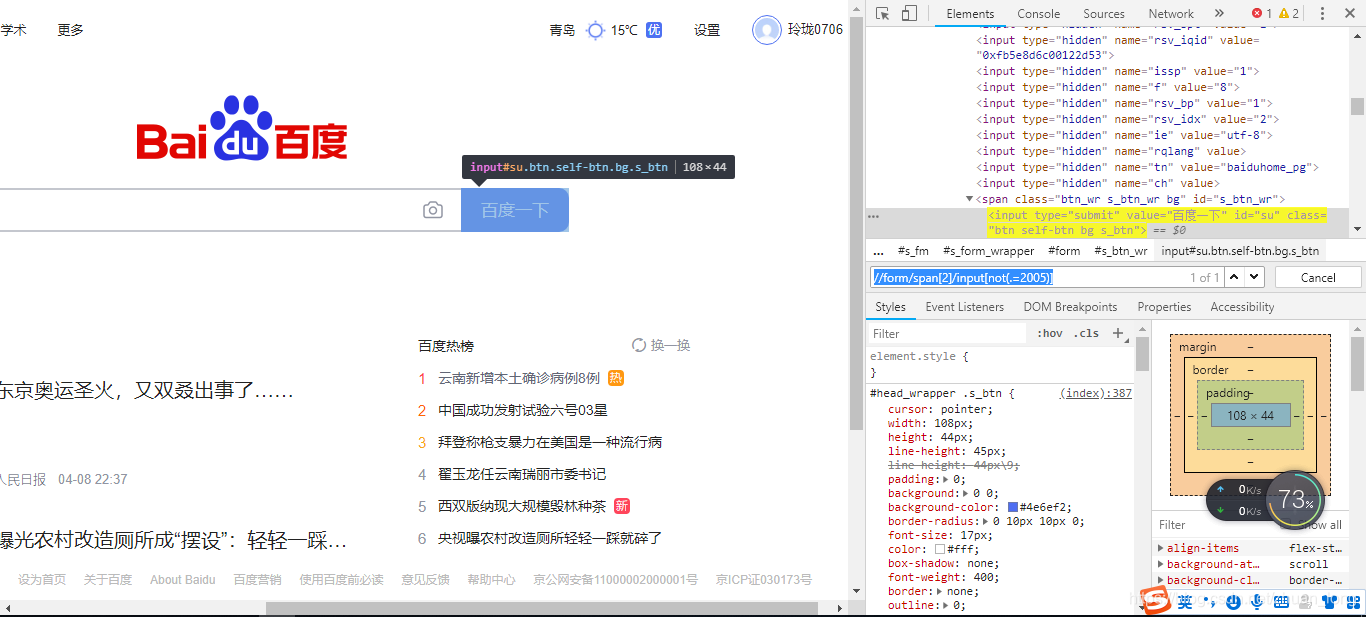Click the camera icon for image search
This screenshot has width=1366, height=617.
click(433, 210)
